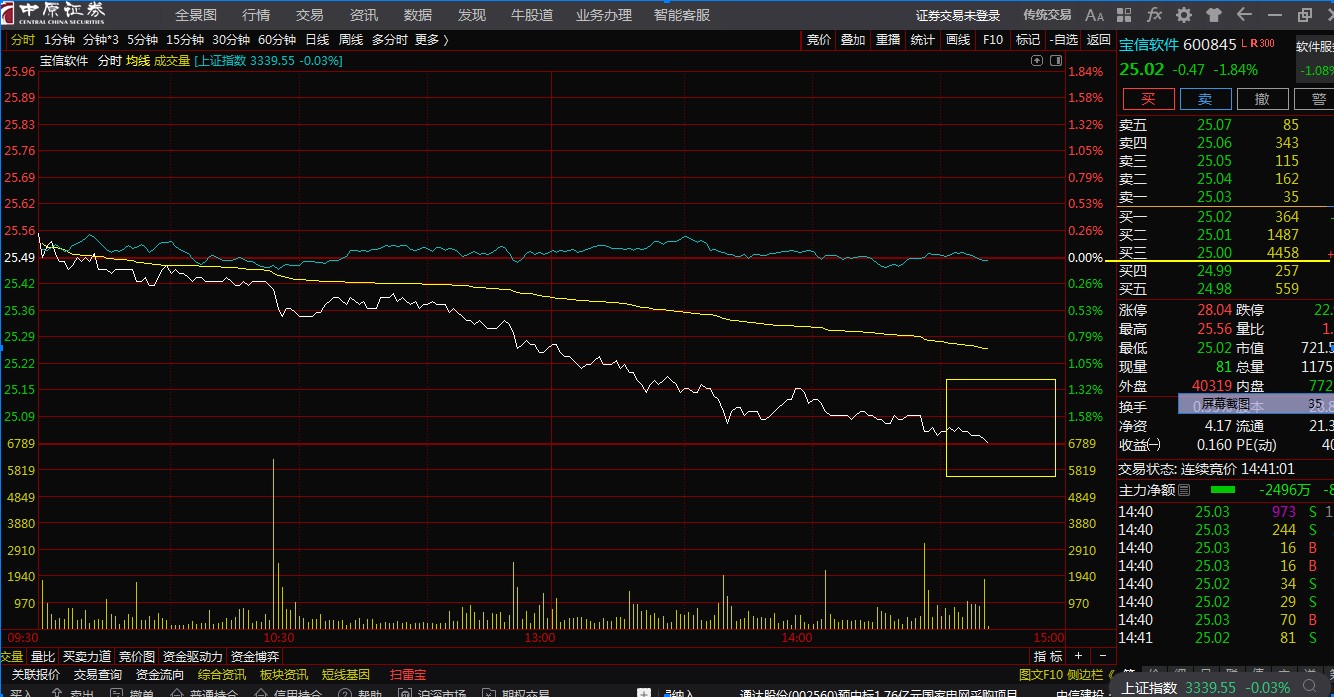This screenshot has height=697, width=1334.
Task: Select the 5分钟 period tab
Action: pyautogui.click(x=143, y=40)
